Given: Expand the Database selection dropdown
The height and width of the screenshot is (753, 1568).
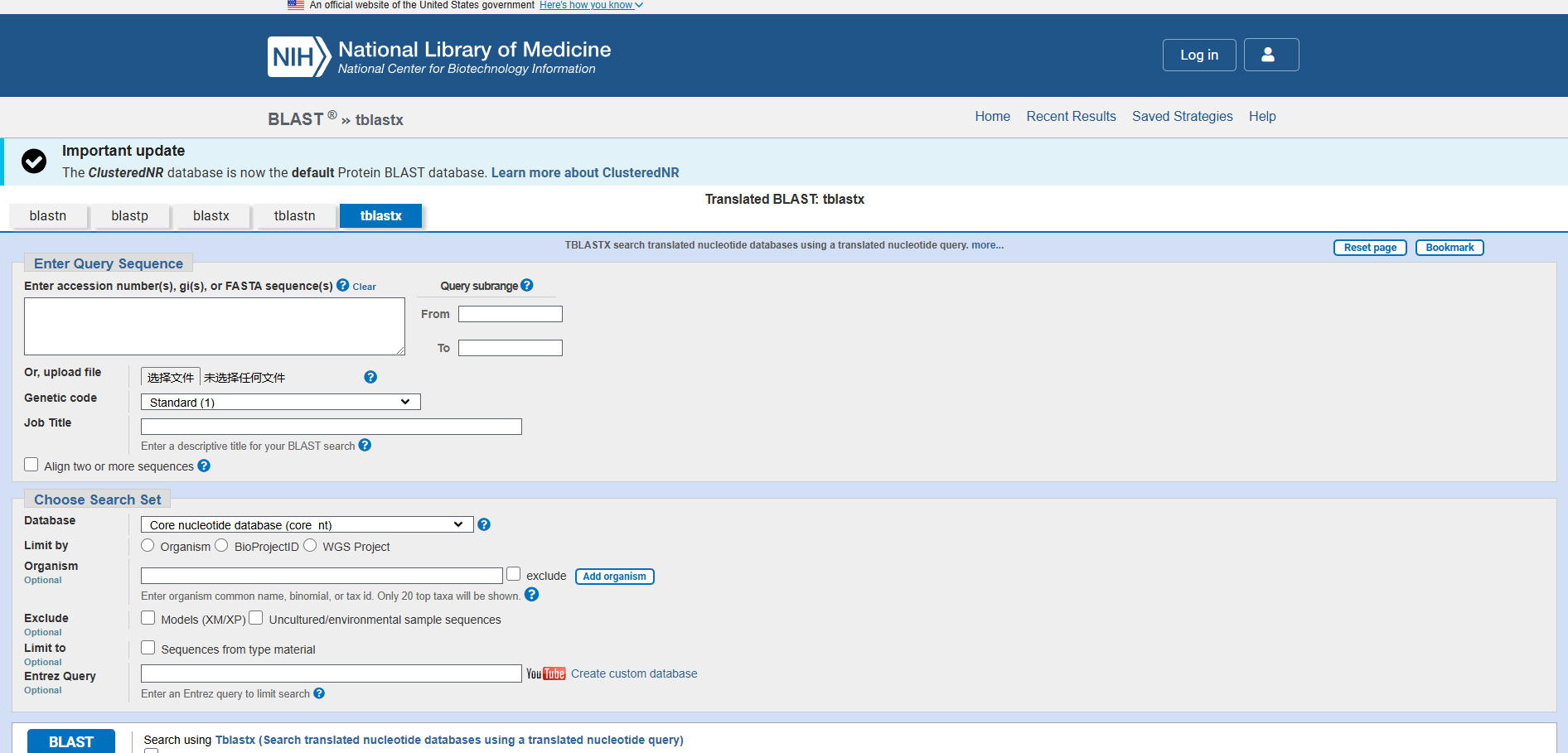Looking at the screenshot, I should pos(307,525).
